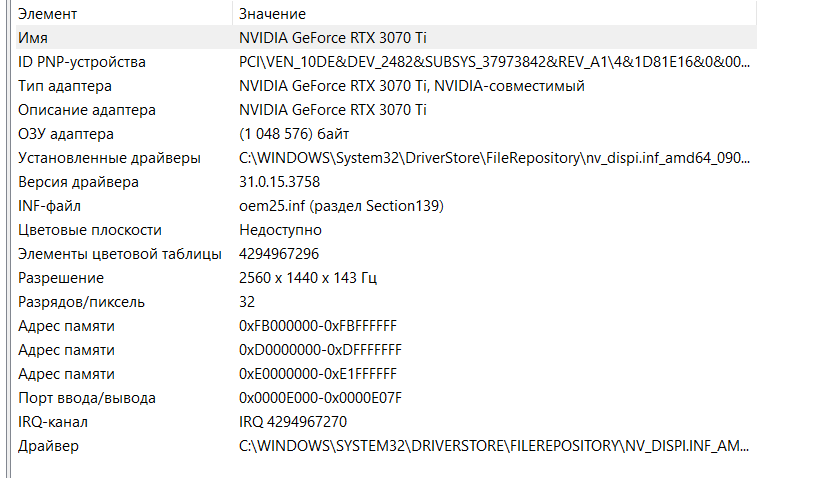835x478 pixels.
Task: Select the "Тип адаптера" row
Action: [x=65, y=86]
